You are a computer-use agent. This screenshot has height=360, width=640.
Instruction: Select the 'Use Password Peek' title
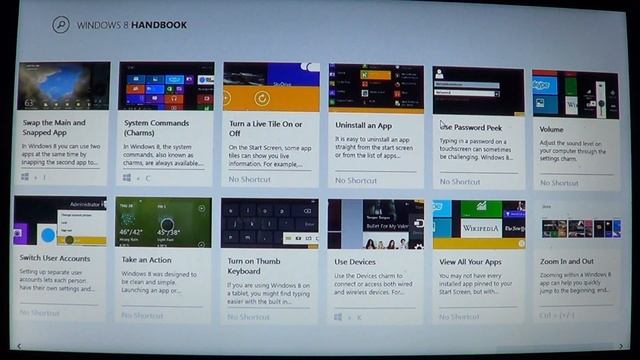471,127
